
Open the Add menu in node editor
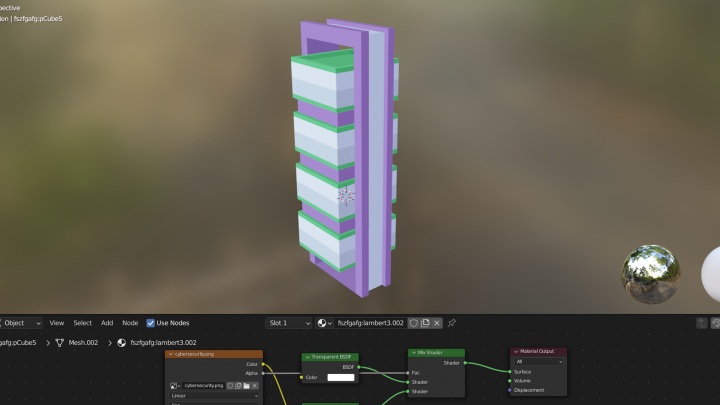[x=107, y=323]
